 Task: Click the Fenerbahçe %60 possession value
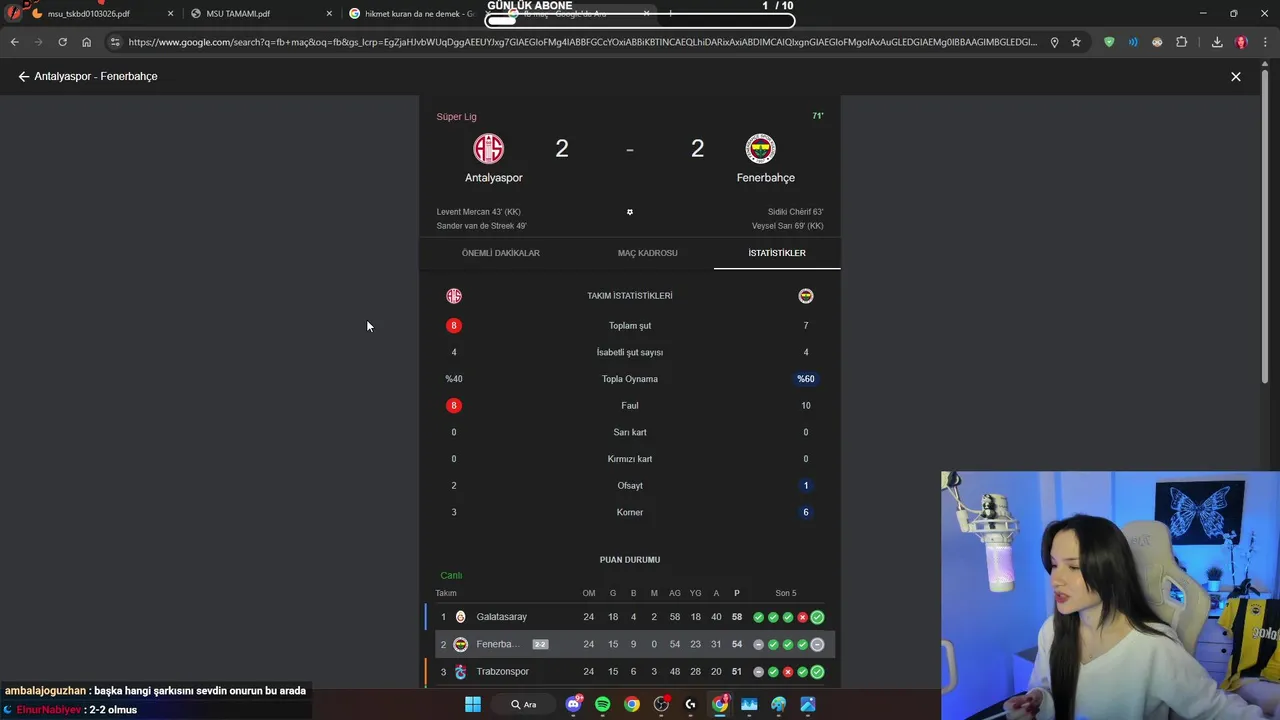tap(806, 379)
